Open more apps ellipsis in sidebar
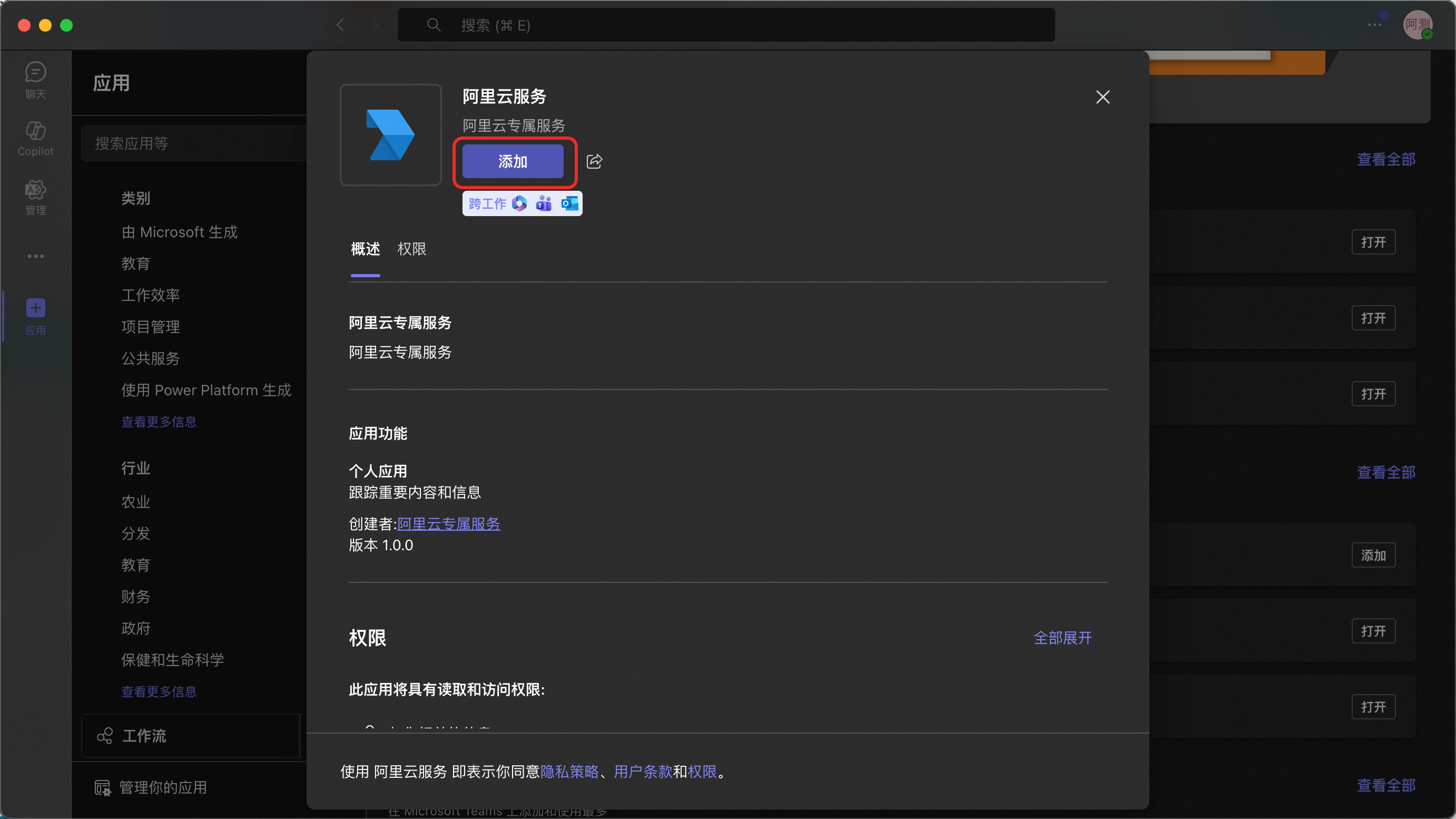The width and height of the screenshot is (1456, 819). 35,256
